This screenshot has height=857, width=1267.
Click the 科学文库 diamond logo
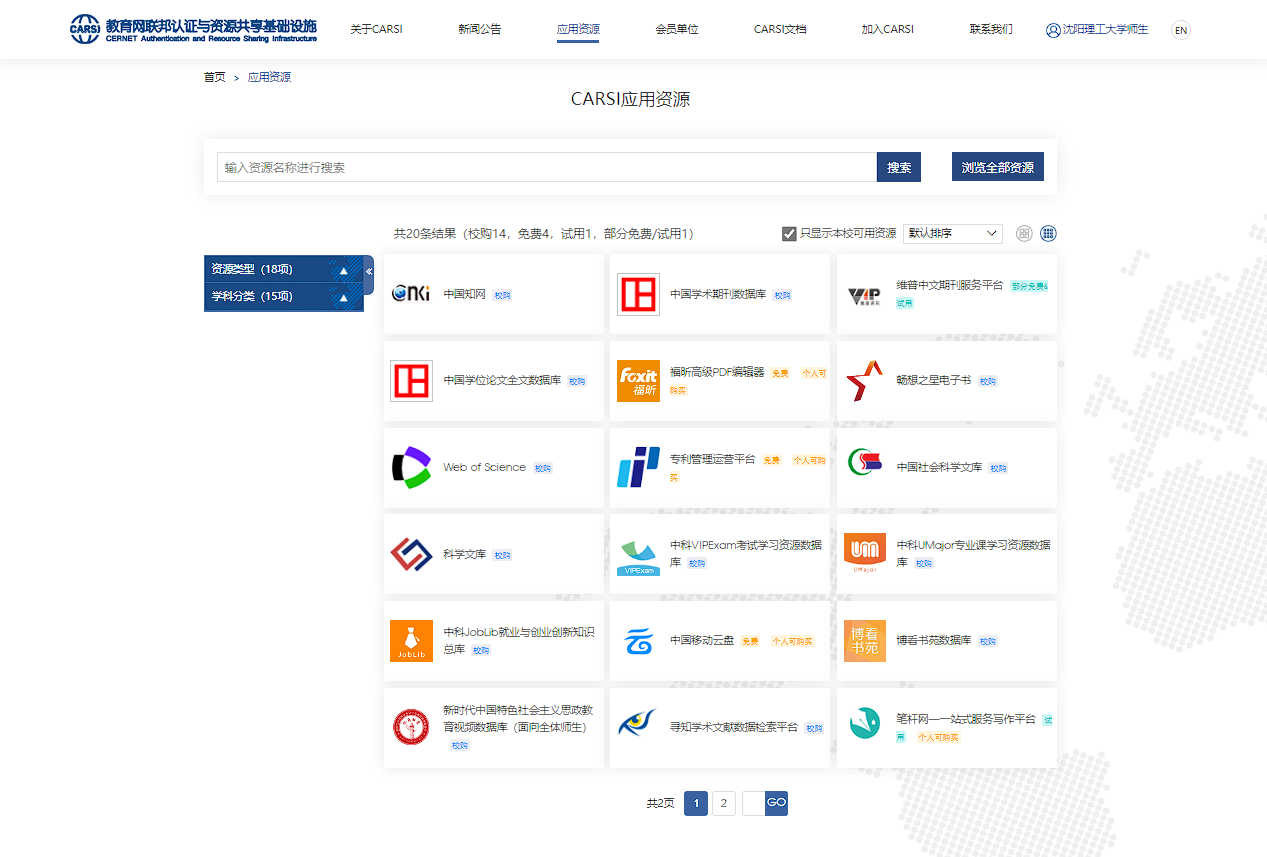point(411,554)
